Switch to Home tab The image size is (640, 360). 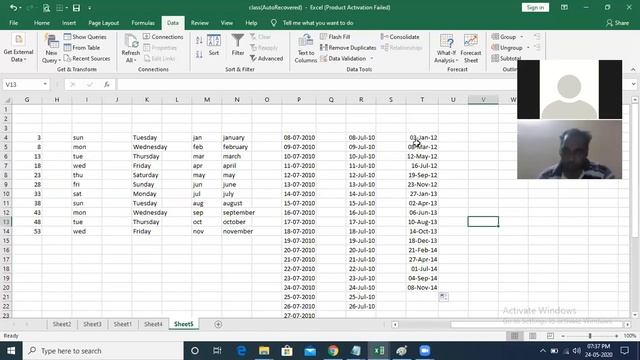tap(42, 23)
